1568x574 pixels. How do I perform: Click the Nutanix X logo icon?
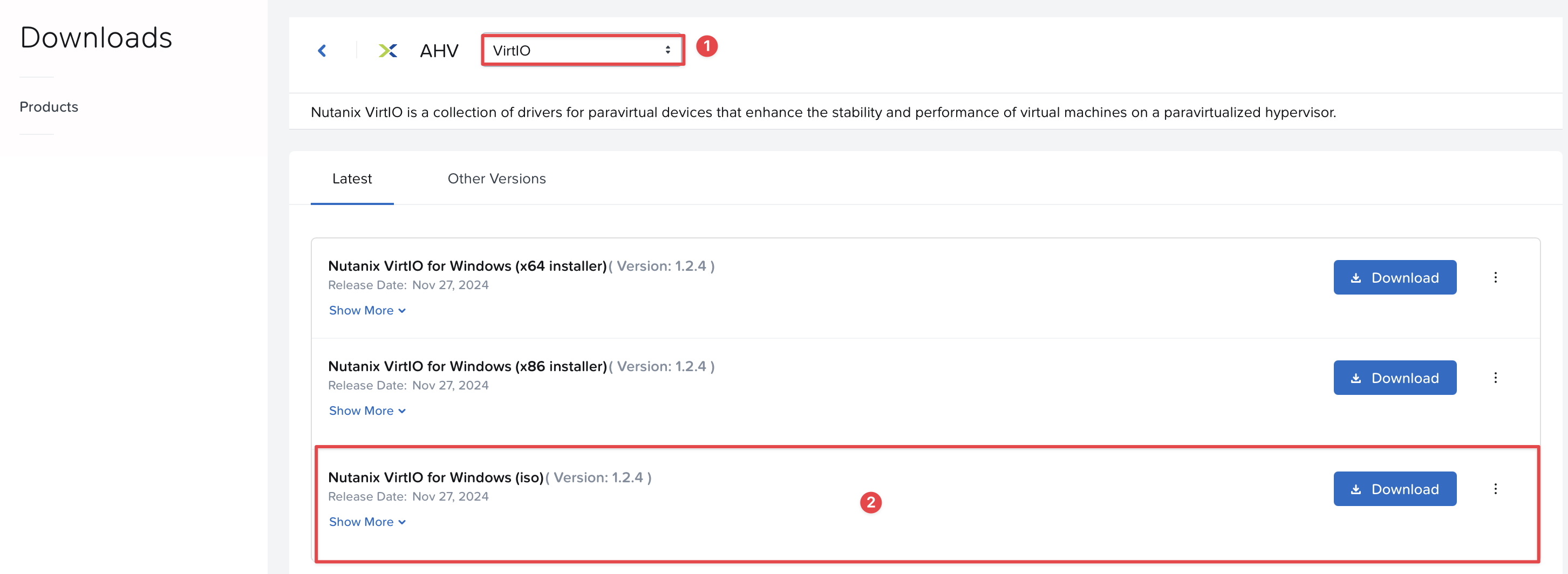point(388,51)
